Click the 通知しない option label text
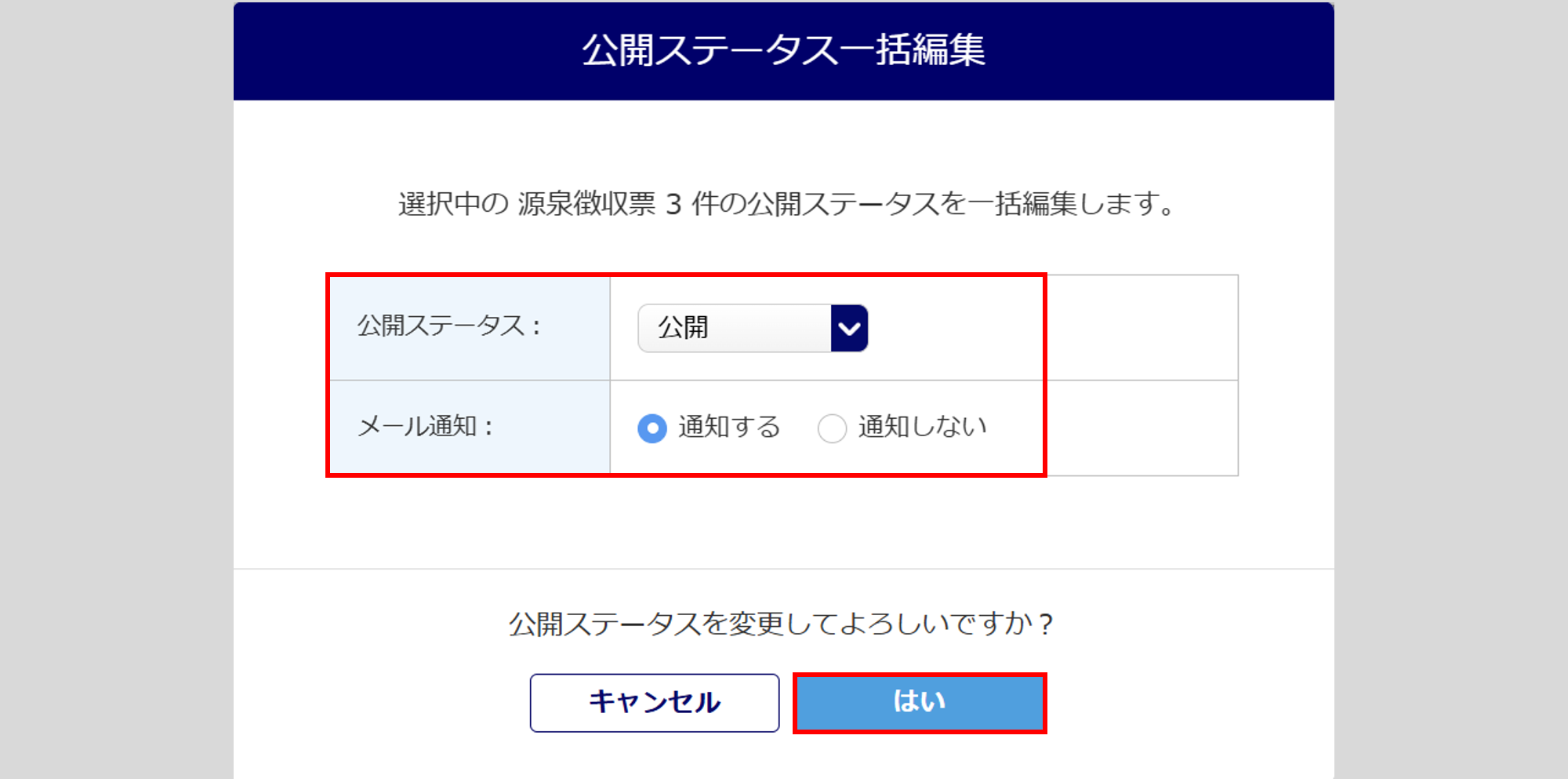The height and width of the screenshot is (779, 1568). point(922,427)
